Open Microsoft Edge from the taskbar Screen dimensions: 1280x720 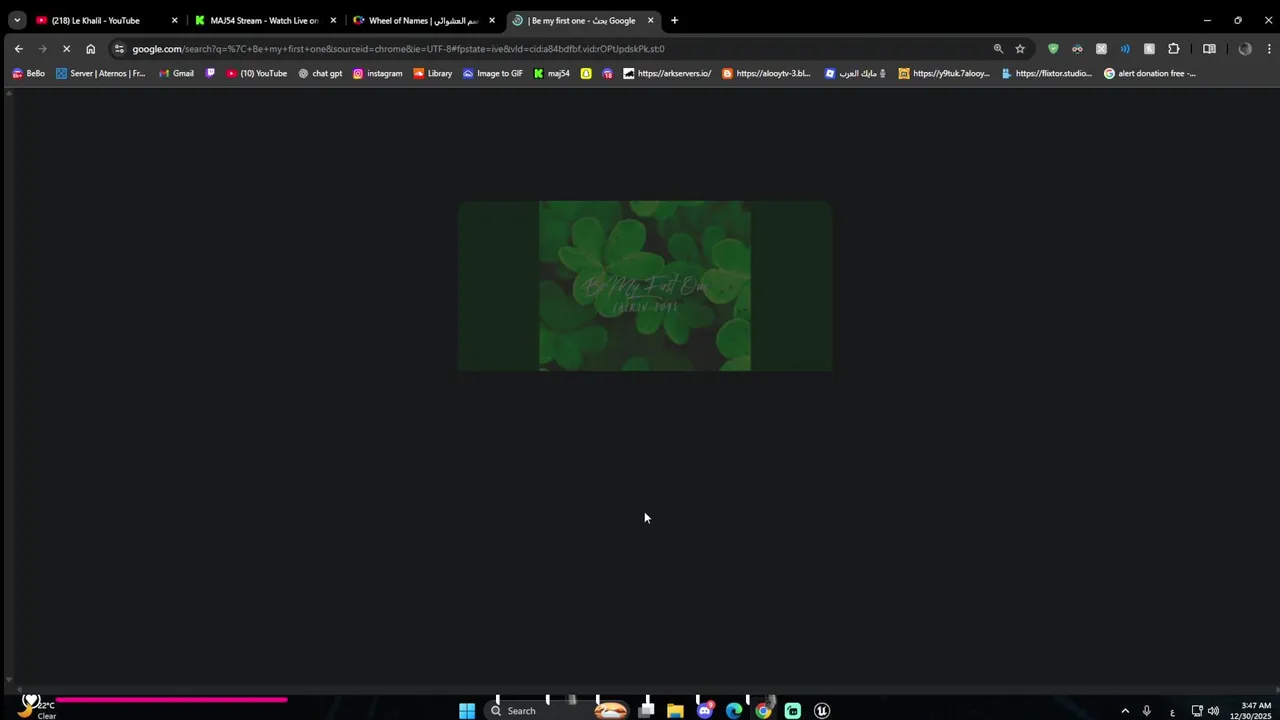click(734, 711)
